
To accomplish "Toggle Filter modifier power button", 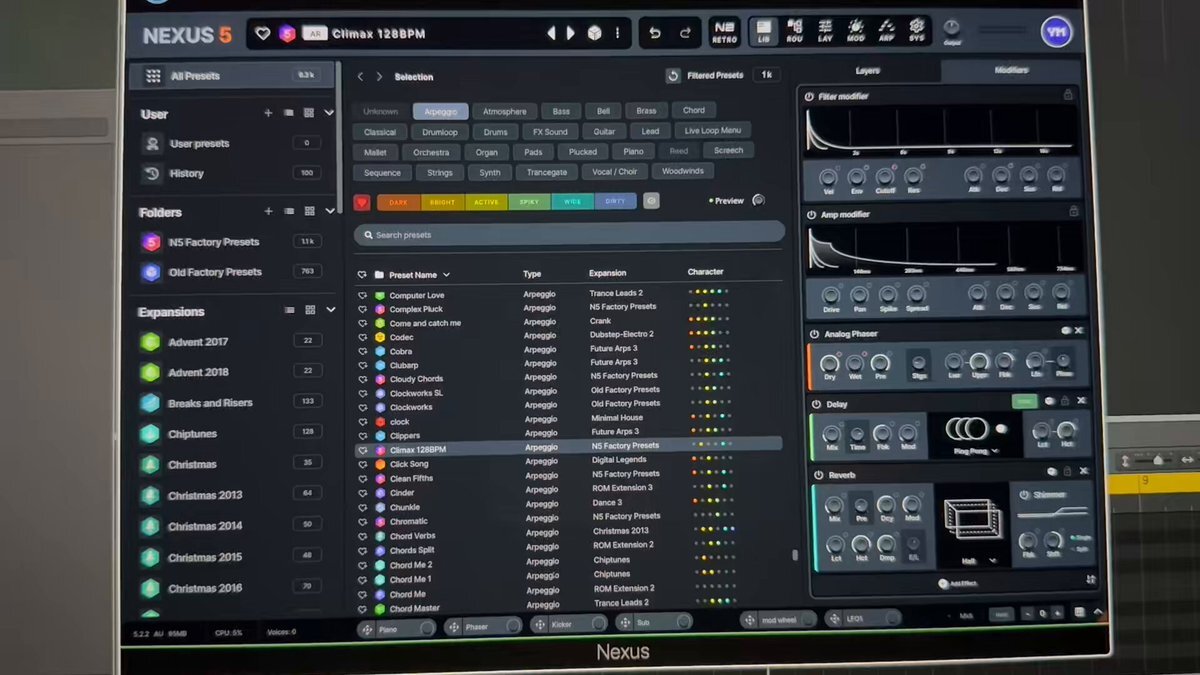I will [809, 97].
